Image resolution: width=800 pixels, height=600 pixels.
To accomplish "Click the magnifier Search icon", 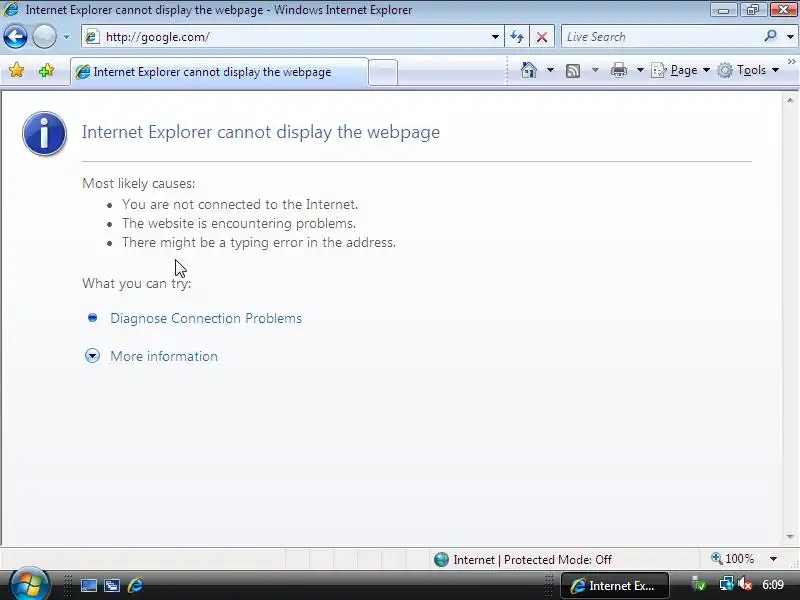I will coord(770,36).
